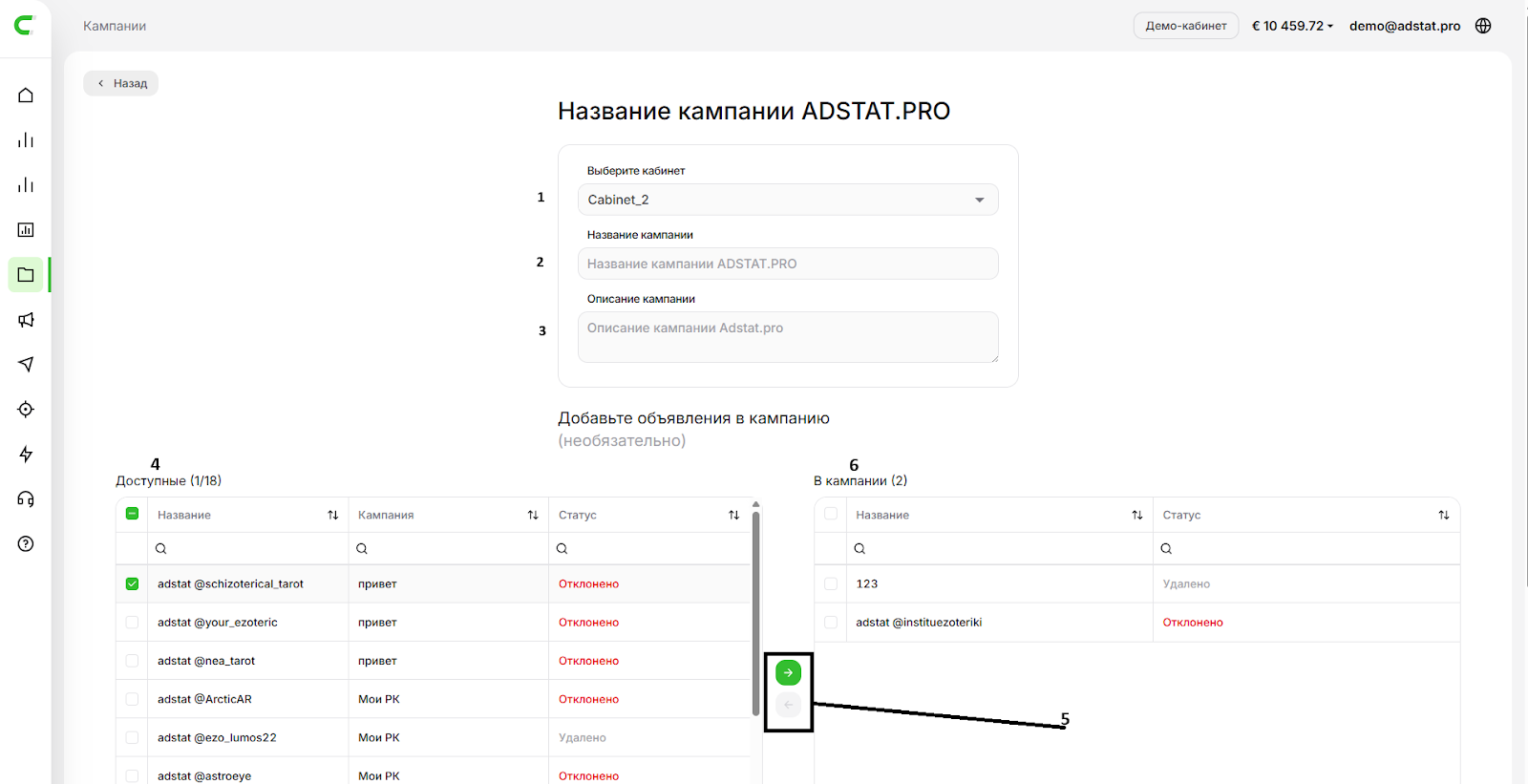Open the paper plane icon in sidebar
Image resolution: width=1528 pixels, height=784 pixels.
(26, 364)
